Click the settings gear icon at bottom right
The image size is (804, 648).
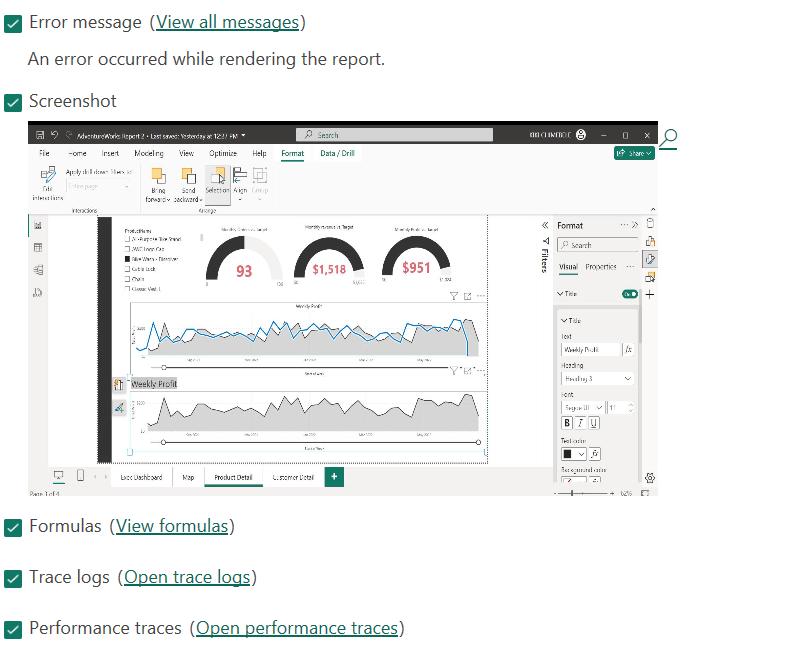coord(650,478)
